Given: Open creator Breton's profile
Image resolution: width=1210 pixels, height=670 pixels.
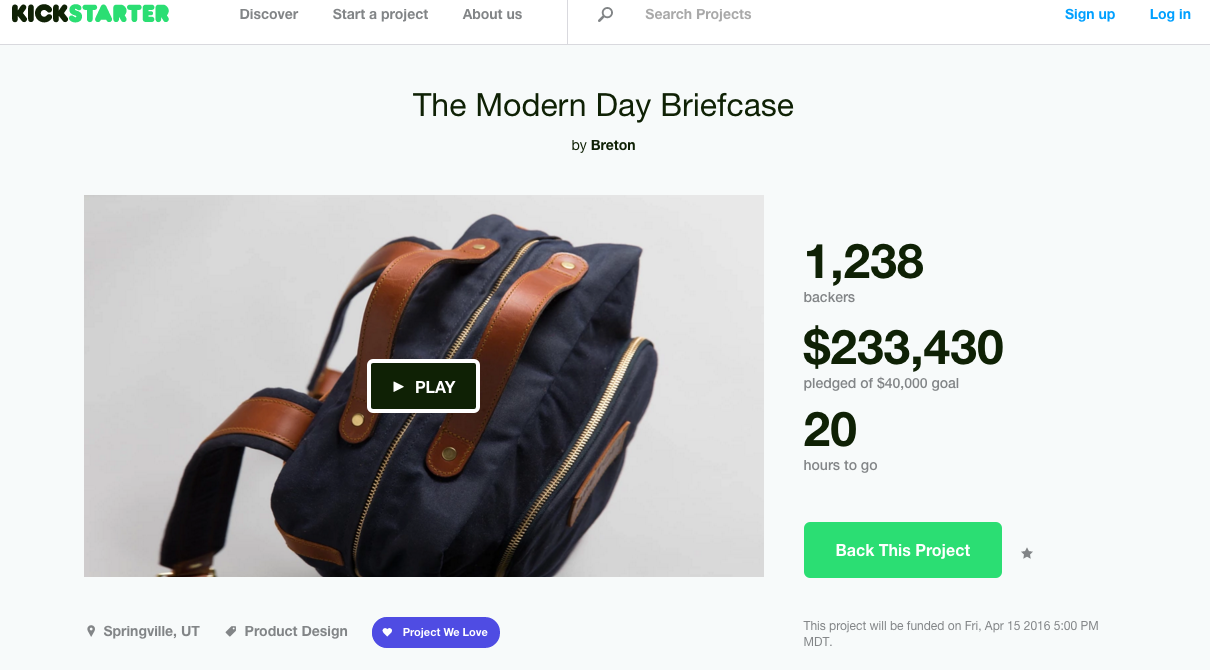Looking at the screenshot, I should pyautogui.click(x=613, y=145).
